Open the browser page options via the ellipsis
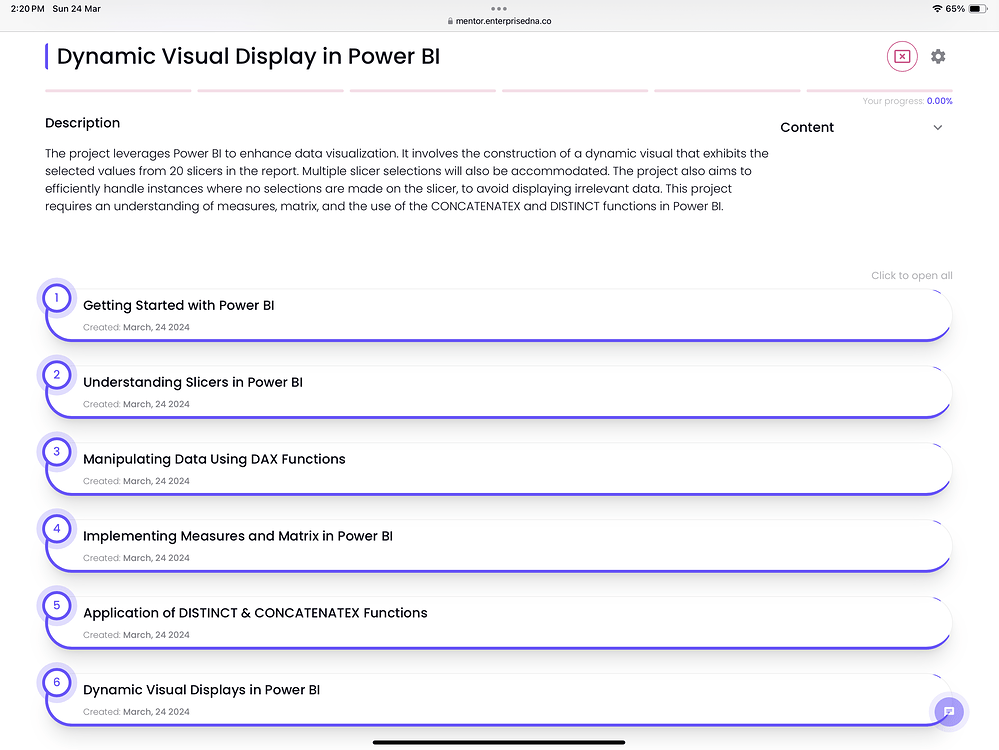 coord(499,8)
